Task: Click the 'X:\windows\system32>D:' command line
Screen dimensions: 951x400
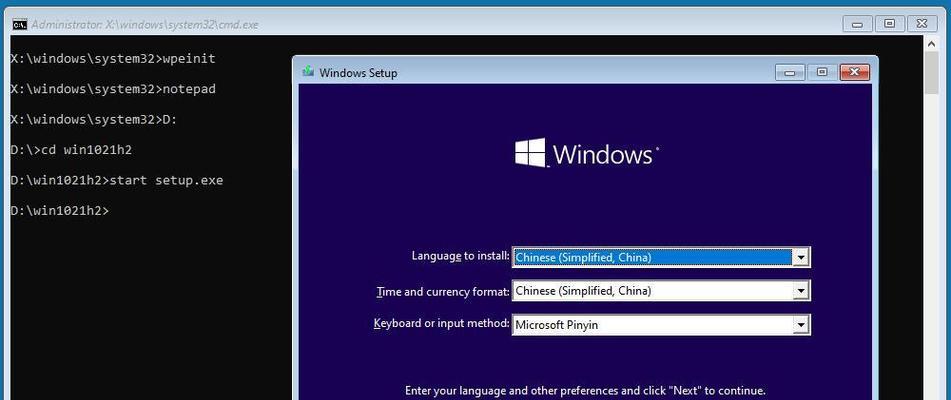Action: 94,119
